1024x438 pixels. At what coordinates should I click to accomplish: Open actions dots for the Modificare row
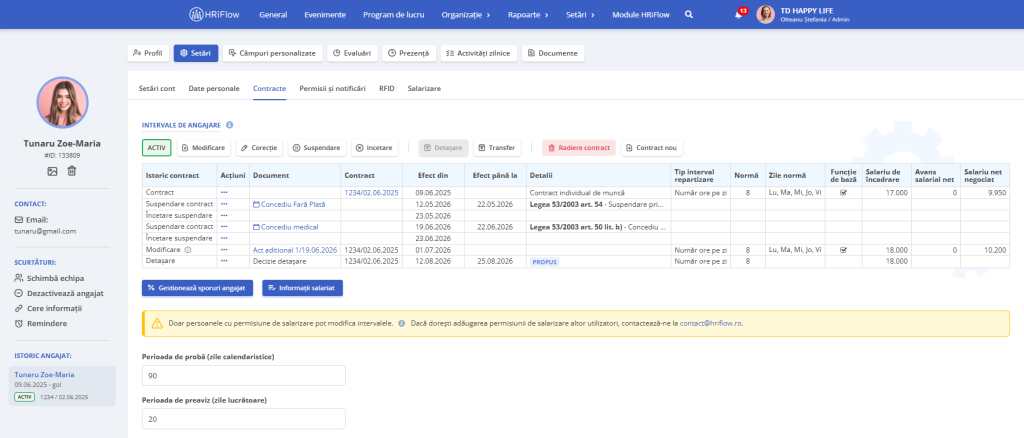(x=225, y=249)
